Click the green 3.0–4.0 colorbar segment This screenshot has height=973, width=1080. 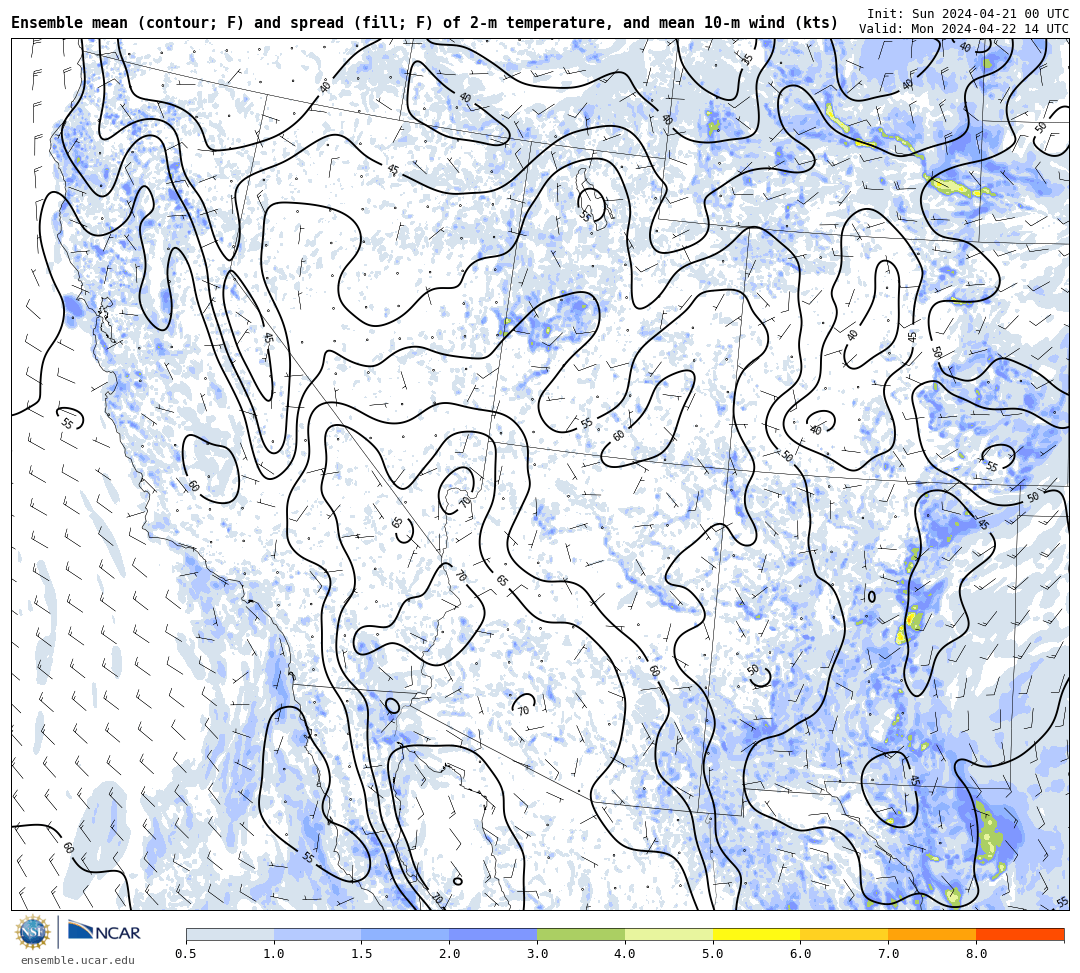click(x=581, y=934)
